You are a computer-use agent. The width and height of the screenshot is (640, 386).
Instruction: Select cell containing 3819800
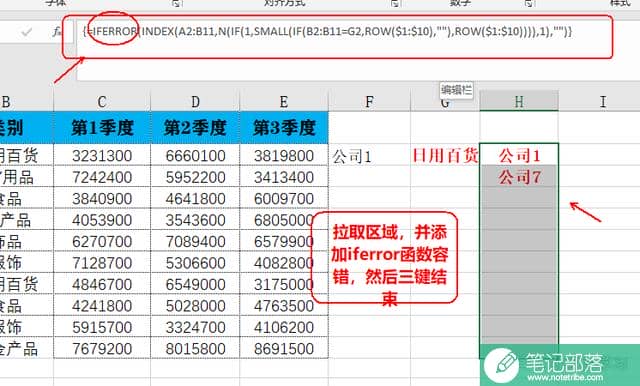click(284, 155)
